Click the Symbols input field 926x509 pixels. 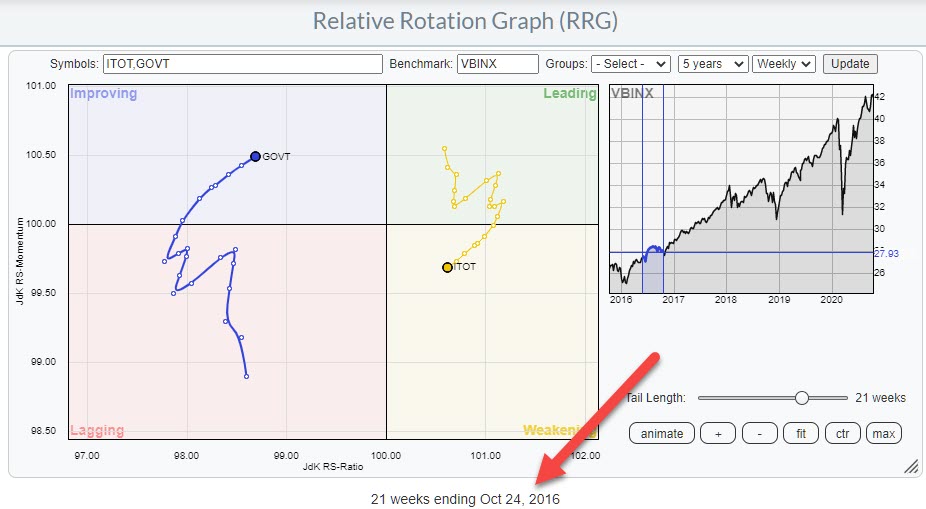click(242, 64)
